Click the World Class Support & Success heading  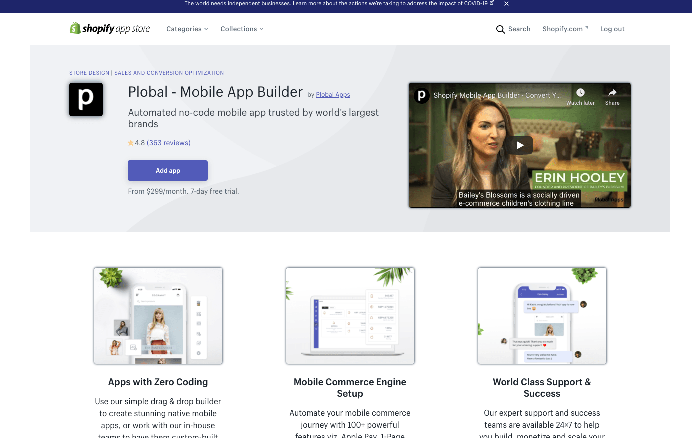tap(542, 388)
